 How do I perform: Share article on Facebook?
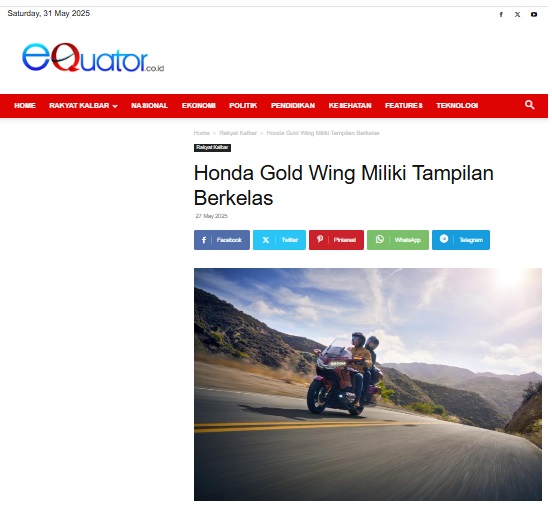click(x=222, y=240)
